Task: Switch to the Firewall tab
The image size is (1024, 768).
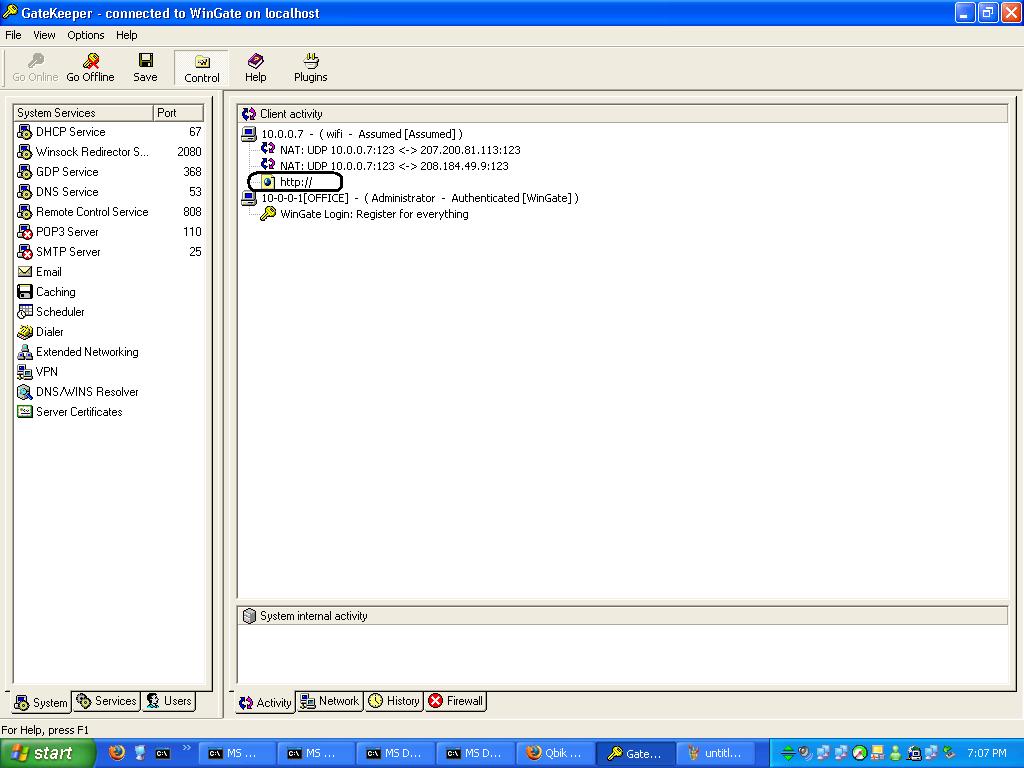Action: click(x=456, y=701)
